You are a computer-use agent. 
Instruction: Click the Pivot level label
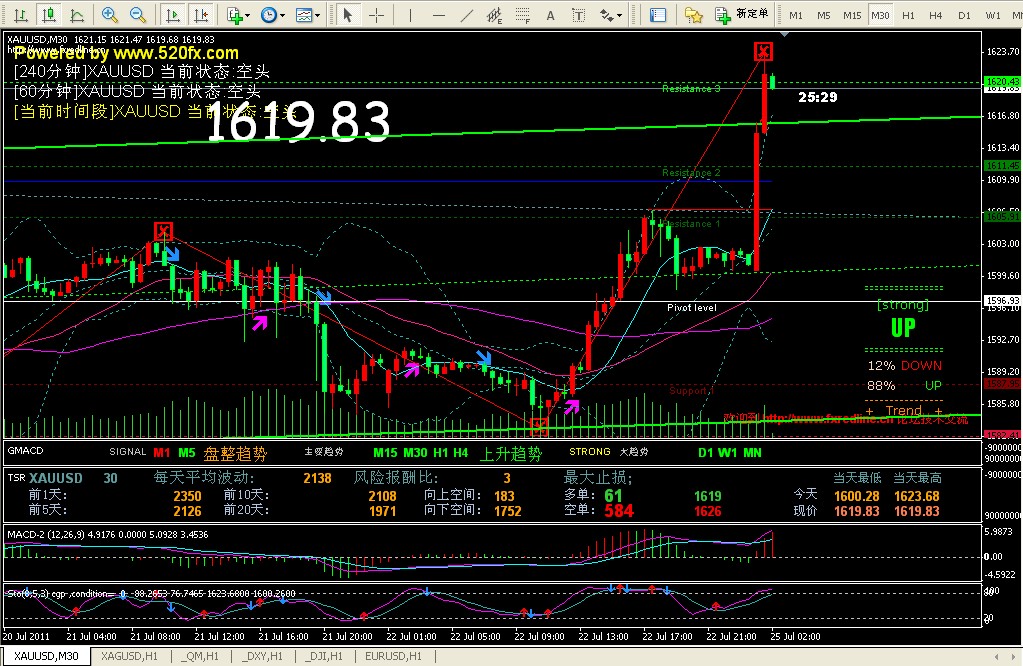click(x=692, y=308)
